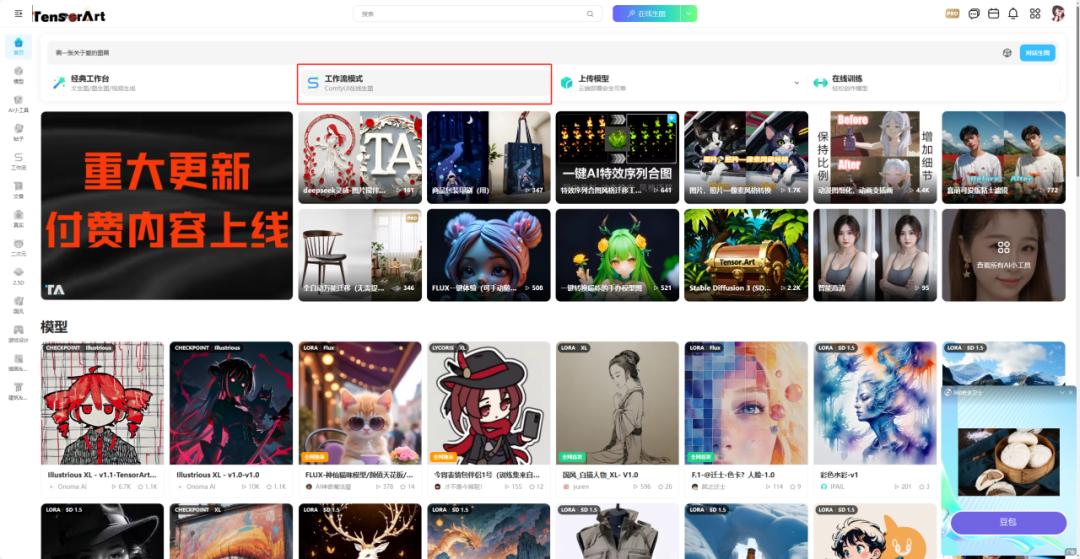Open Illustrious XL - v1.0-v1.0 model card
The width and height of the screenshot is (1080, 559).
click(x=231, y=418)
